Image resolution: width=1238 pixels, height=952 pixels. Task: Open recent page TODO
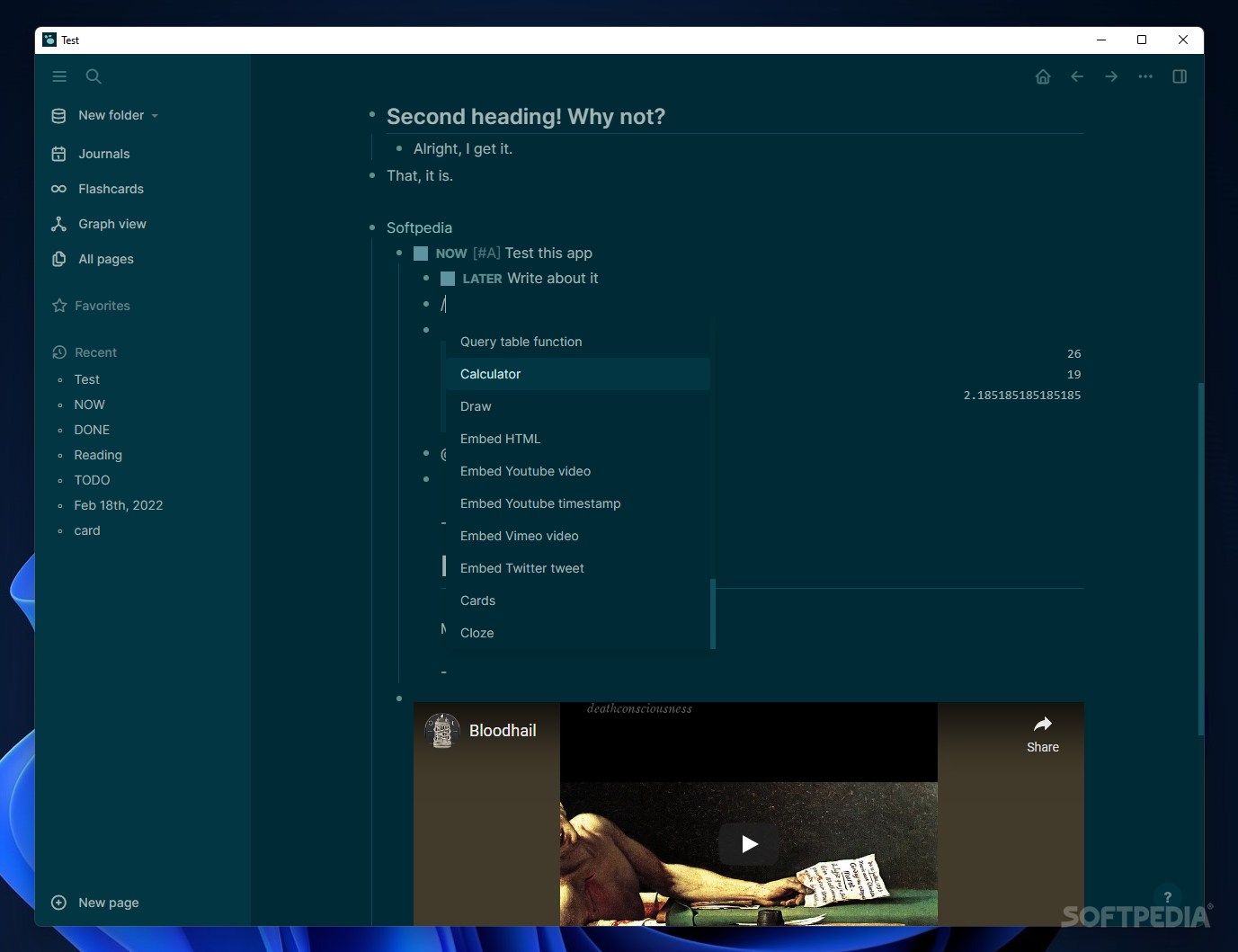point(92,480)
